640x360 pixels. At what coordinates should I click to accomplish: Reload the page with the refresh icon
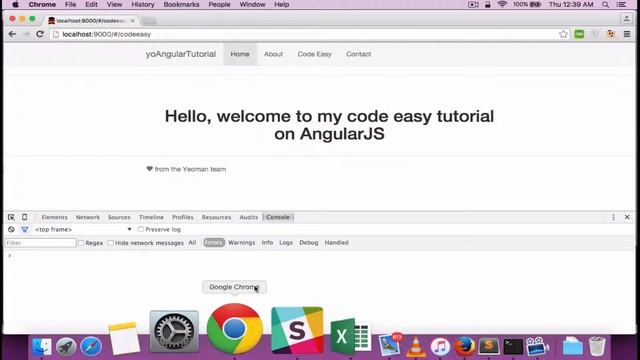click(40, 34)
